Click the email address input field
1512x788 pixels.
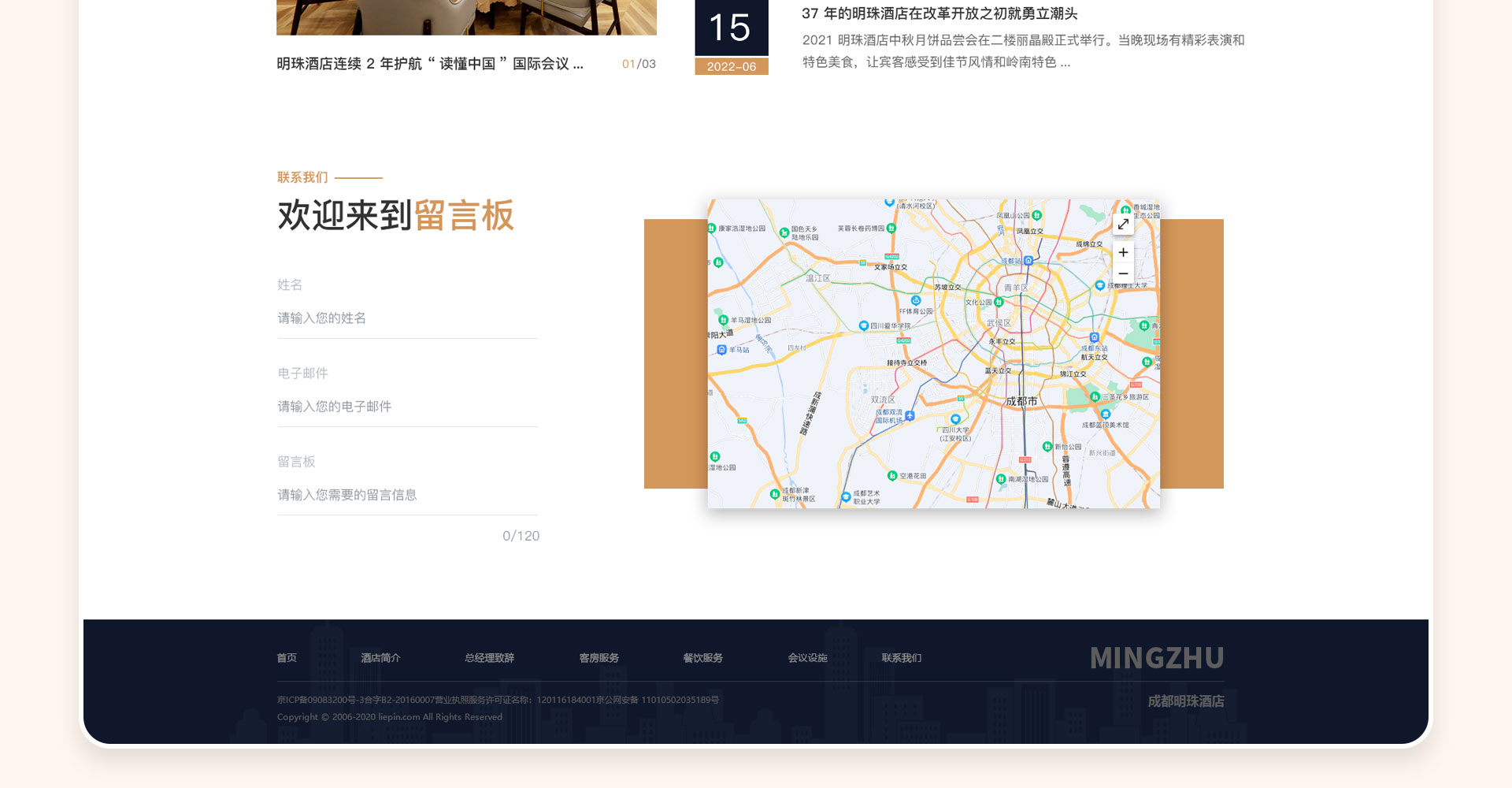407,407
